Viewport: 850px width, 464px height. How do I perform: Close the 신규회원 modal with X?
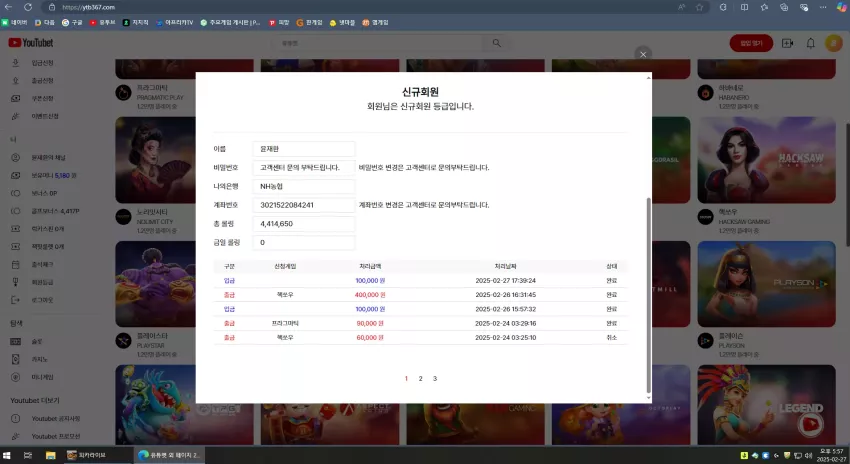(x=643, y=54)
